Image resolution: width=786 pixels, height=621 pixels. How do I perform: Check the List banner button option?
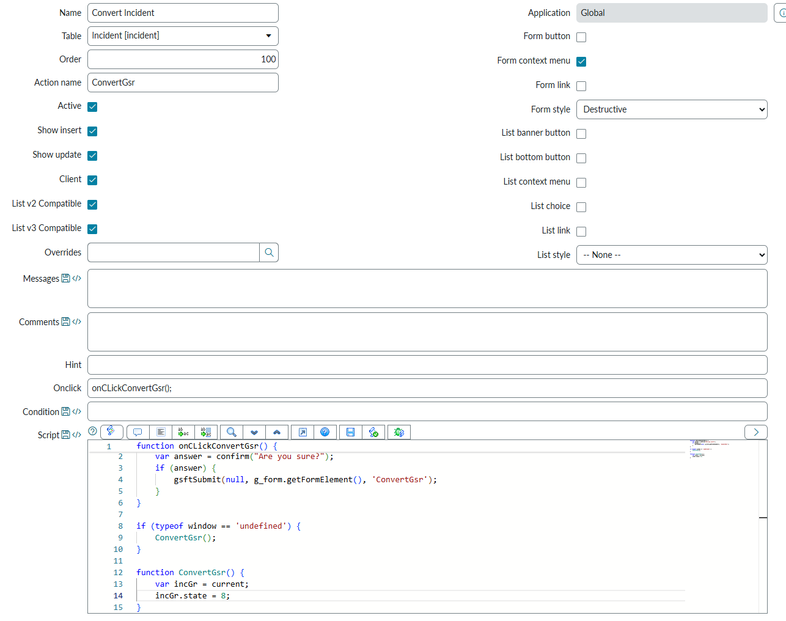pyautogui.click(x=581, y=134)
